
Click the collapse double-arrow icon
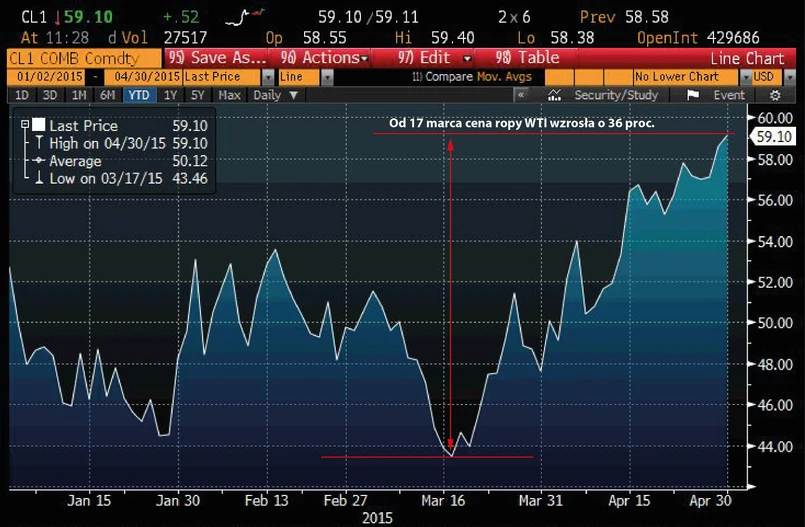(521, 95)
